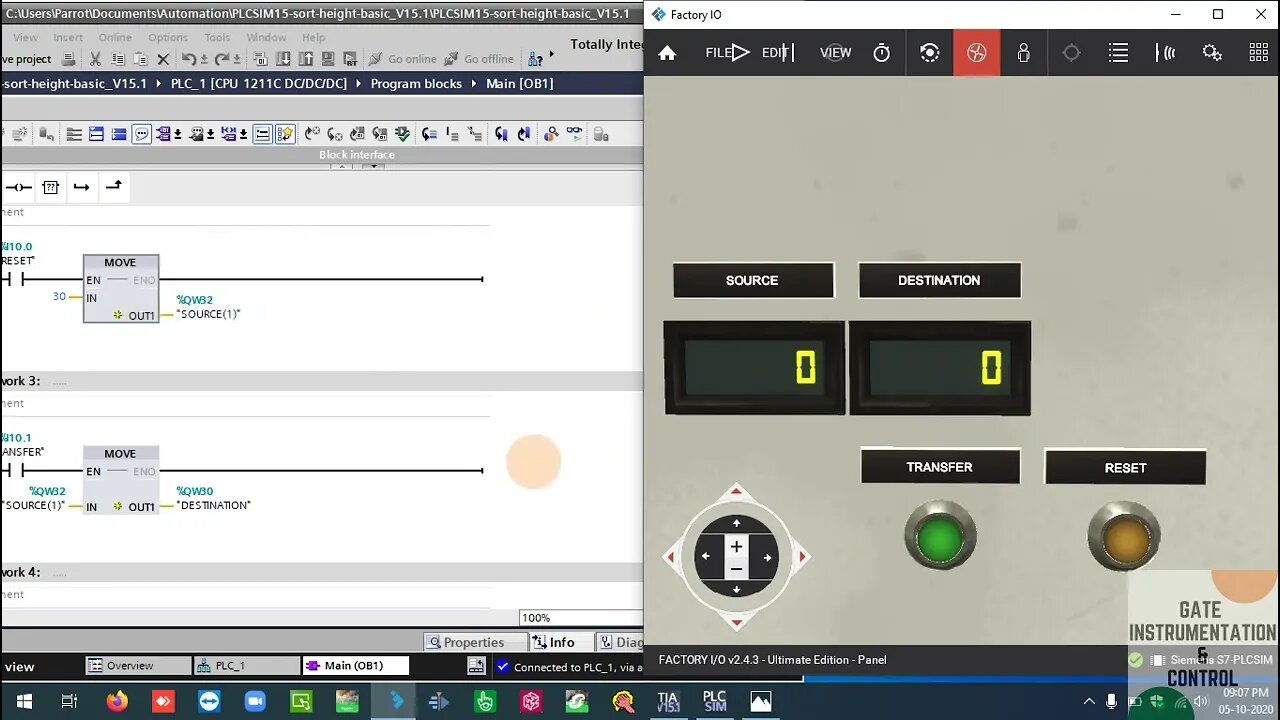
Task: Open the list view icon in Factory IO
Action: 1119,53
